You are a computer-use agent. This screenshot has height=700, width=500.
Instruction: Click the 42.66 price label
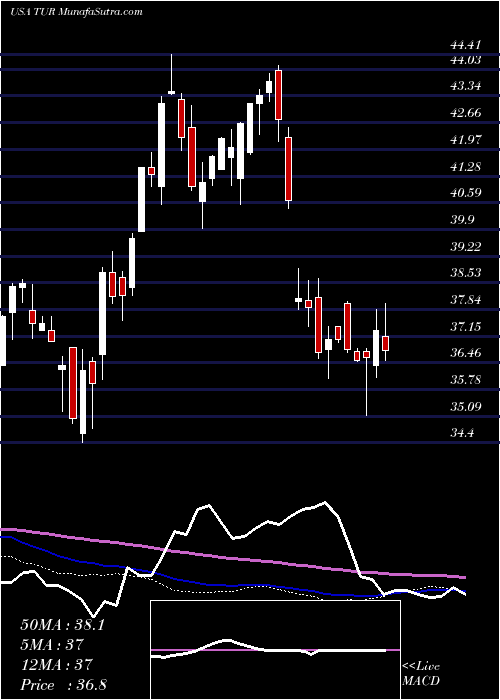pyautogui.click(x=466, y=112)
